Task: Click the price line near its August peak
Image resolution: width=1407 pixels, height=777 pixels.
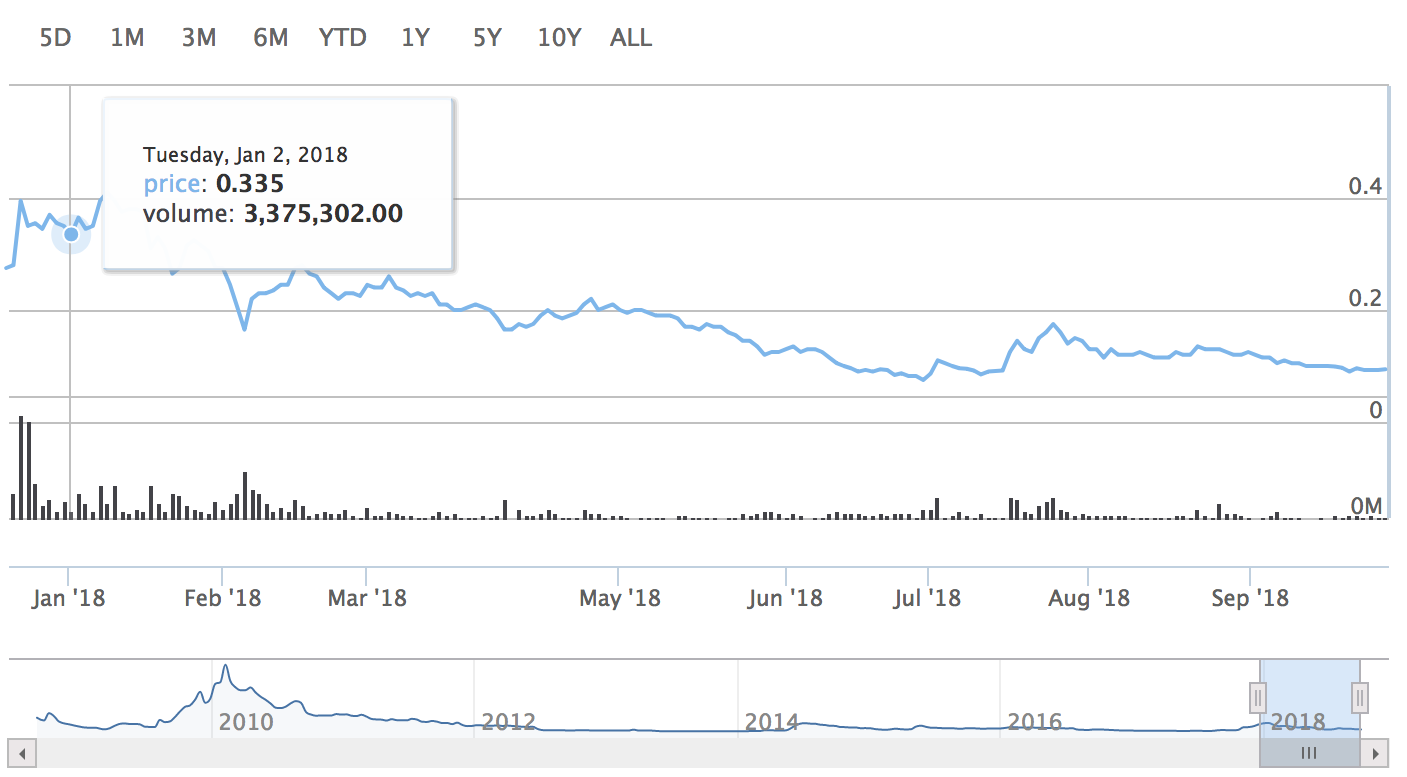Action: click(x=1052, y=324)
